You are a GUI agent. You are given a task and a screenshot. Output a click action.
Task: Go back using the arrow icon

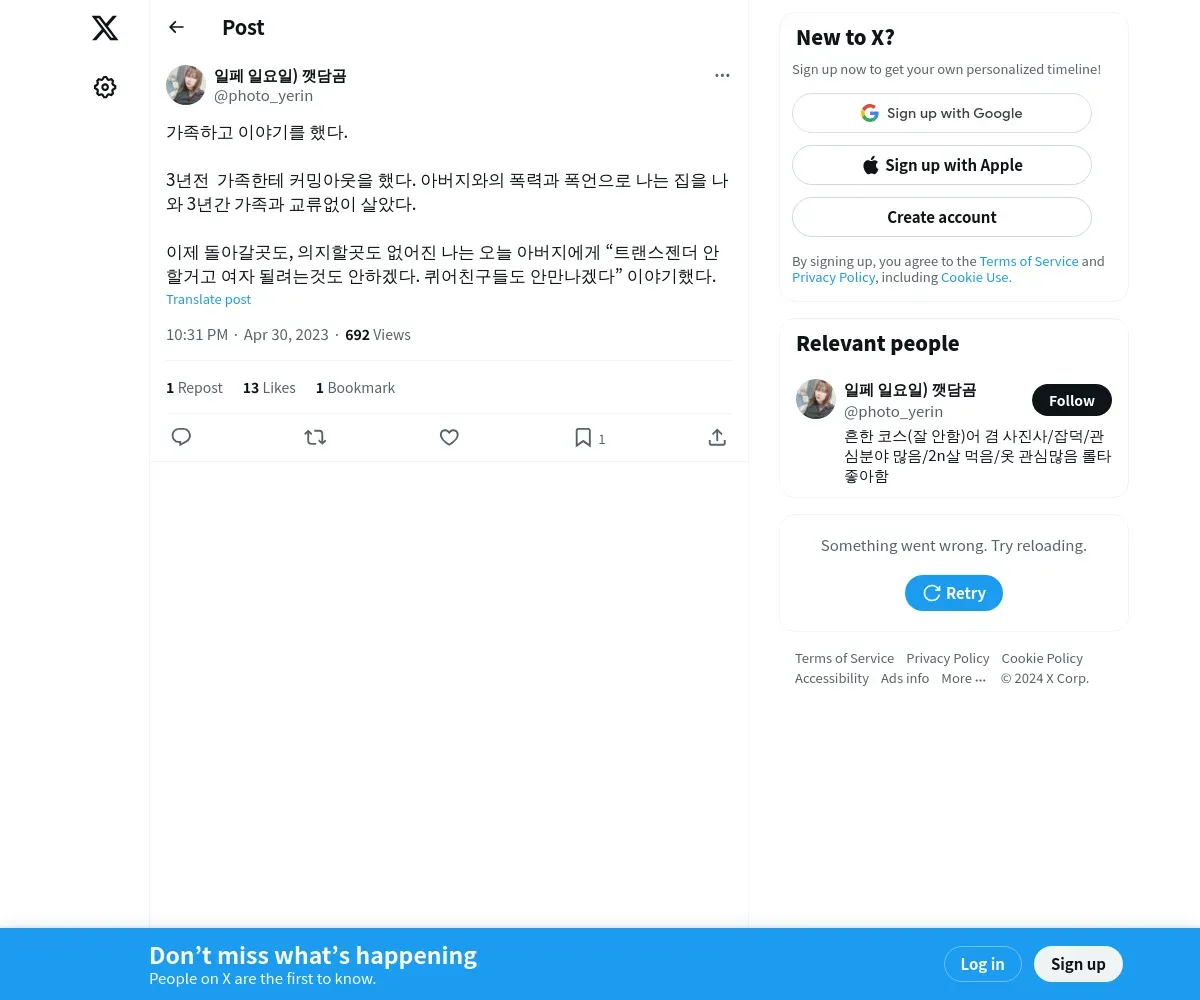click(x=176, y=27)
